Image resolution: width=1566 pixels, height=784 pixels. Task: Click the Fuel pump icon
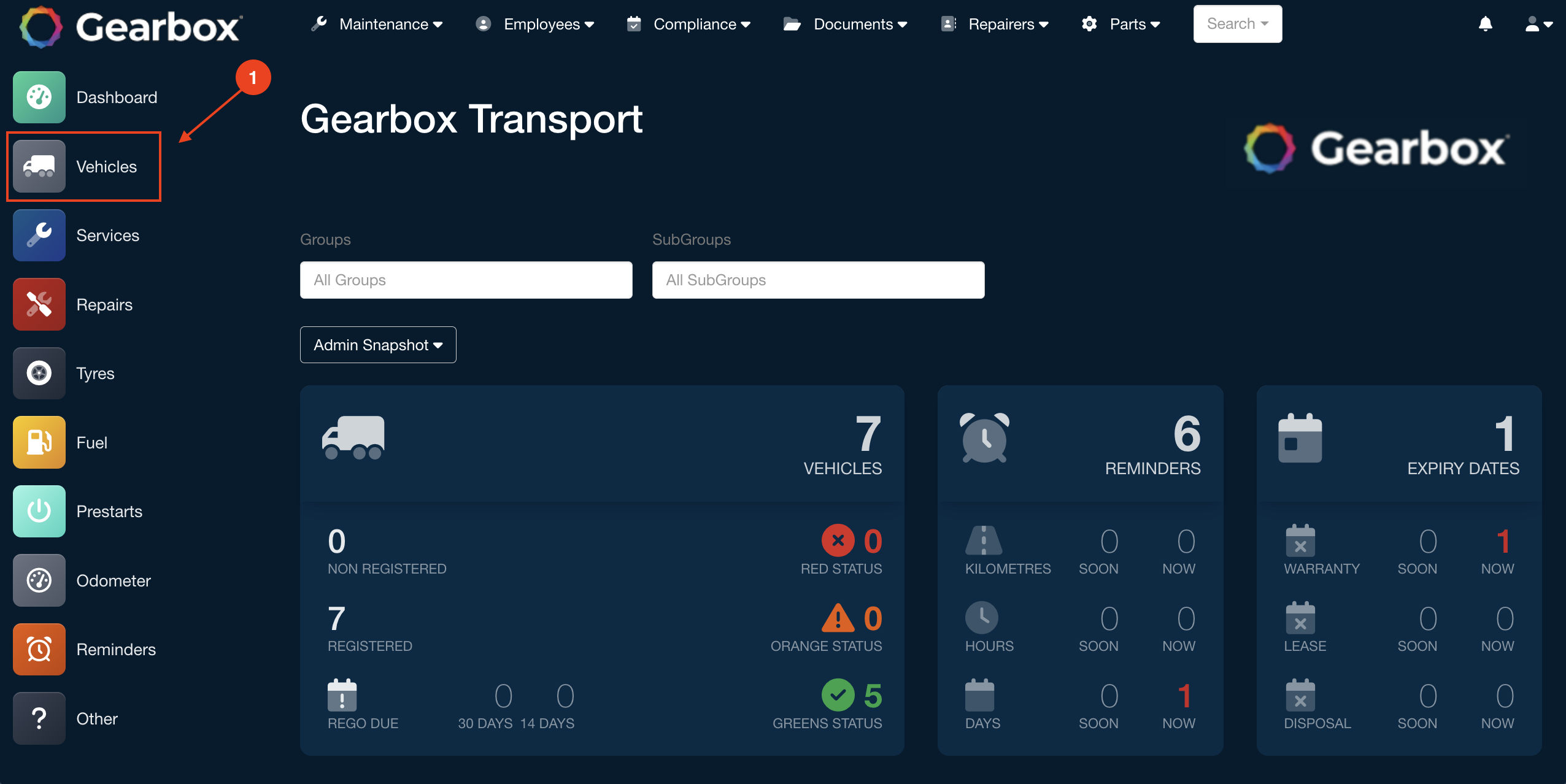[39, 442]
